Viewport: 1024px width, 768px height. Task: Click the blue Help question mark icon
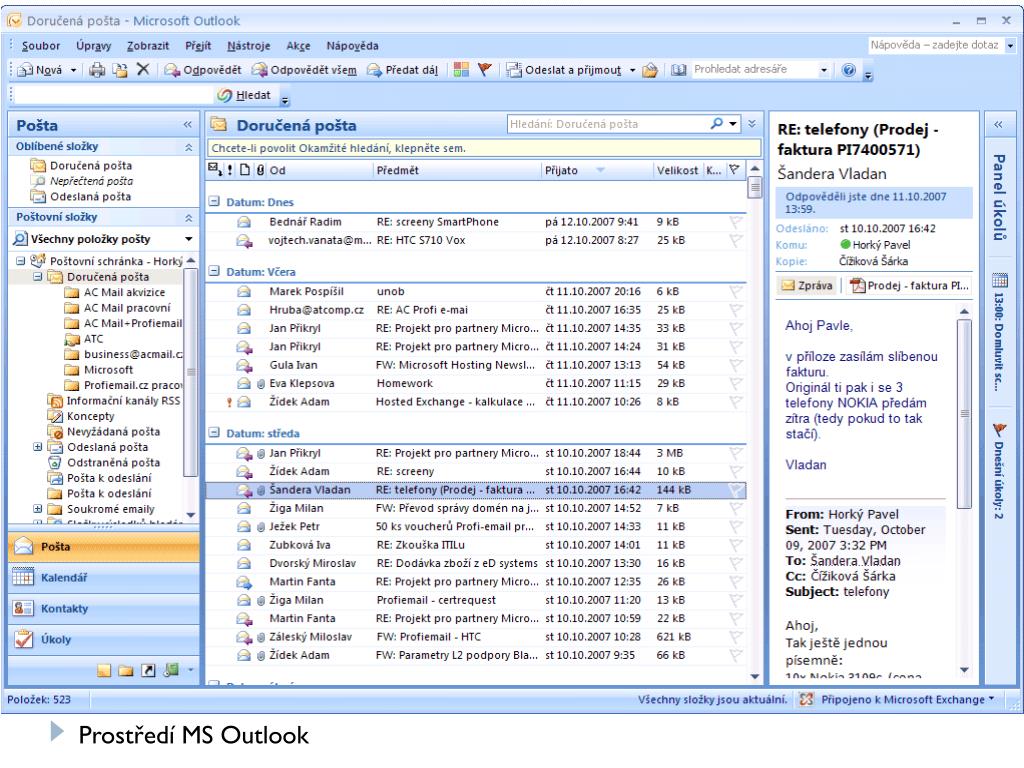(848, 70)
